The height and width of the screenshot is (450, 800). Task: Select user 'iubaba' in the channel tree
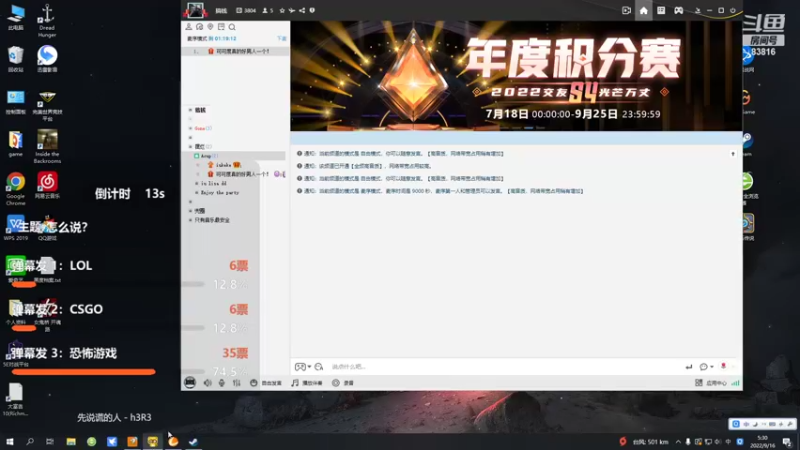tap(223, 165)
